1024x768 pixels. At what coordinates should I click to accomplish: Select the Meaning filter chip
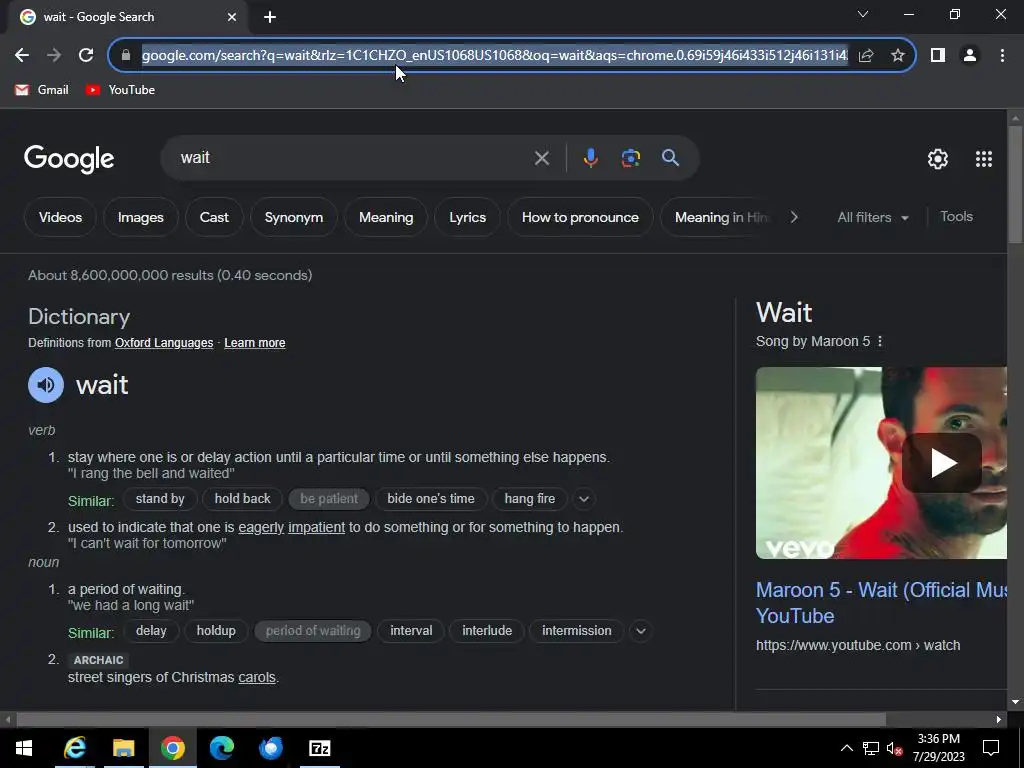tap(386, 217)
